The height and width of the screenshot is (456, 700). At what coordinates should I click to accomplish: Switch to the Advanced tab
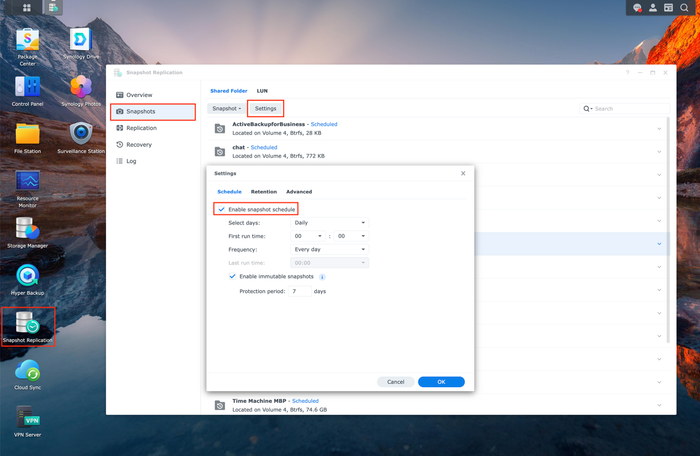click(299, 192)
